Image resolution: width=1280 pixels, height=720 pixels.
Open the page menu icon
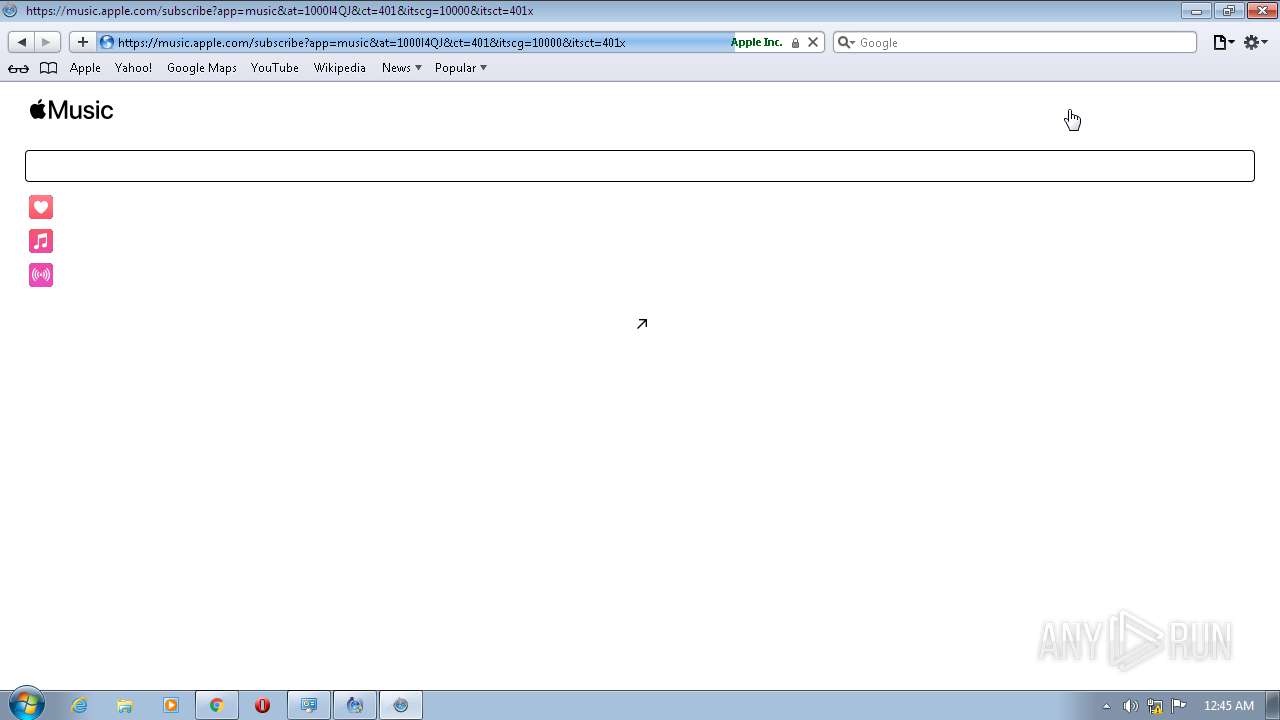(1224, 42)
